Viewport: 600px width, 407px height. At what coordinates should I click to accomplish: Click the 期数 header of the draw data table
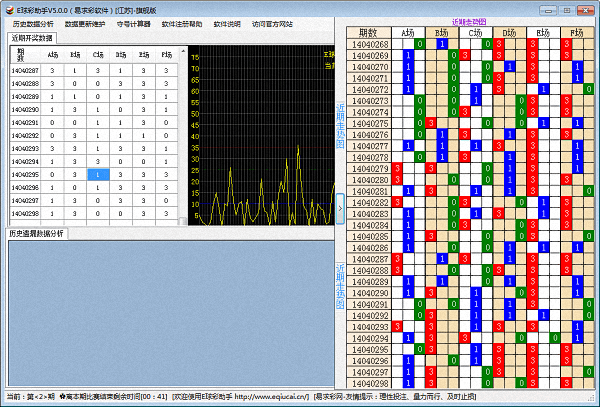coord(21,55)
